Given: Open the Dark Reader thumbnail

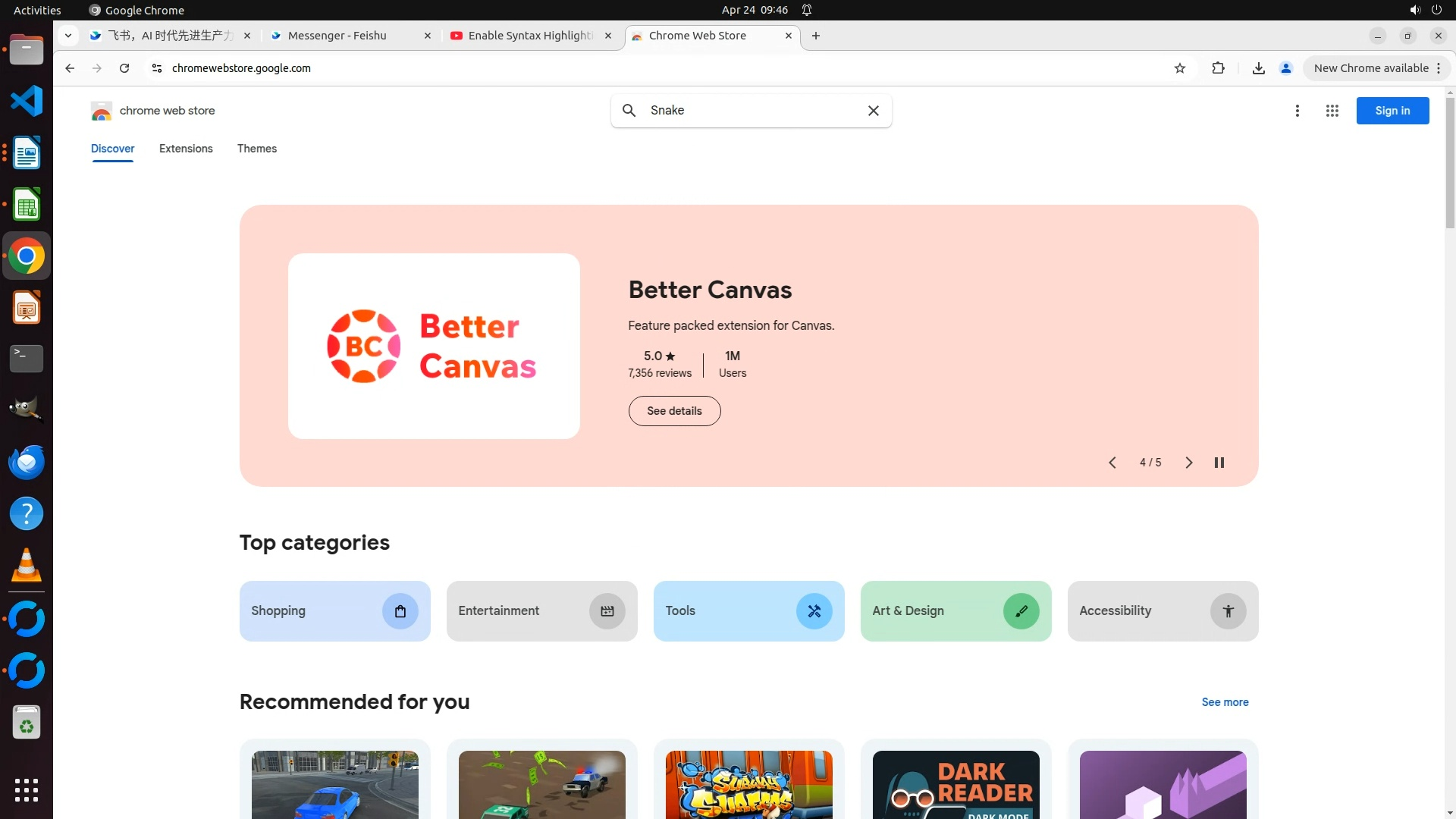Looking at the screenshot, I should coord(955,784).
